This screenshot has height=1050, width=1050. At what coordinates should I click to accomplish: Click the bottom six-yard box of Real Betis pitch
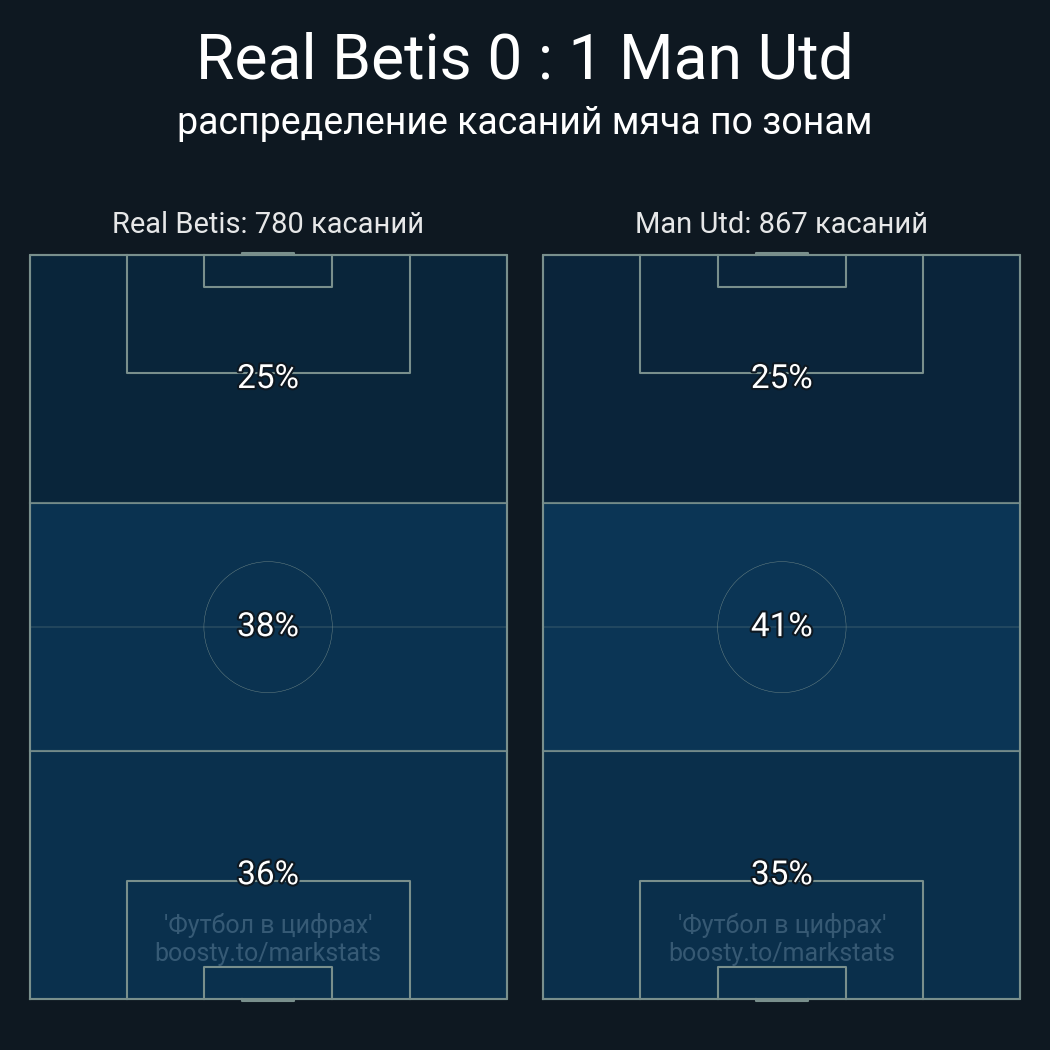point(268,982)
